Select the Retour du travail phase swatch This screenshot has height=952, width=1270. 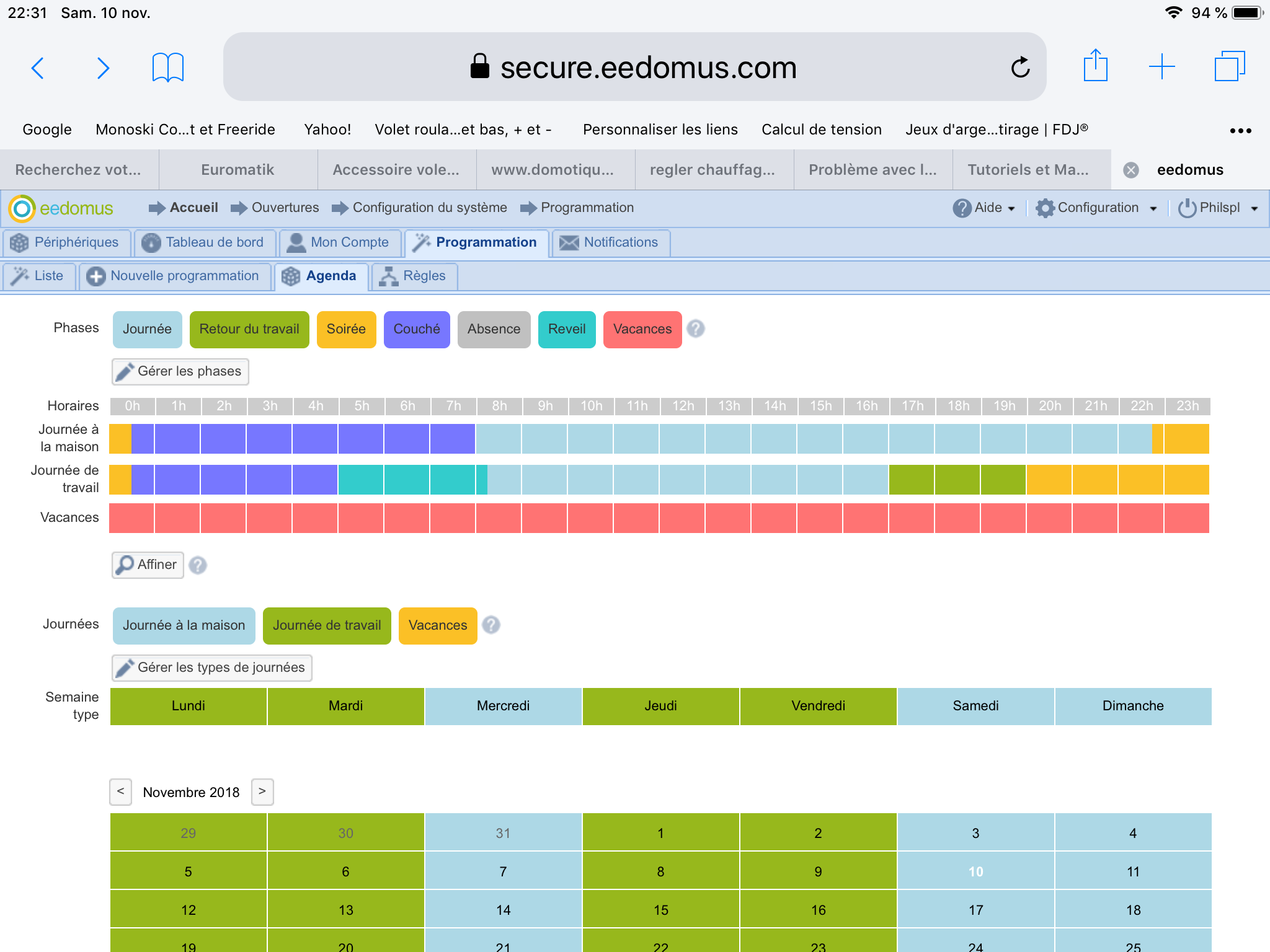pyautogui.click(x=249, y=329)
